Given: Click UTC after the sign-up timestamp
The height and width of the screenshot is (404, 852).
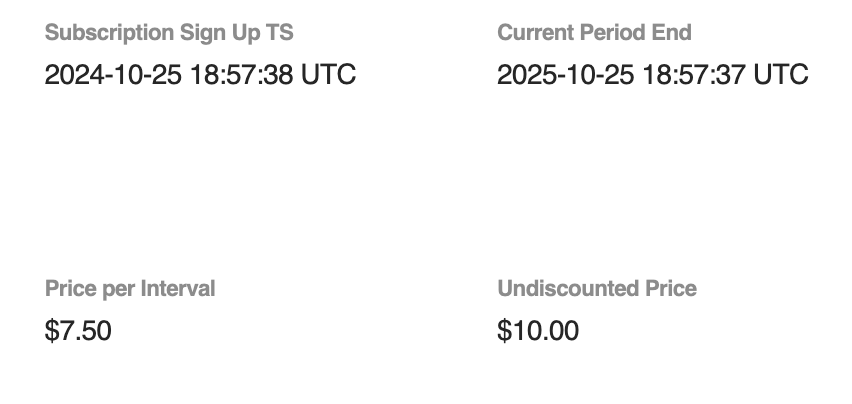Looking at the screenshot, I should coord(328,75).
